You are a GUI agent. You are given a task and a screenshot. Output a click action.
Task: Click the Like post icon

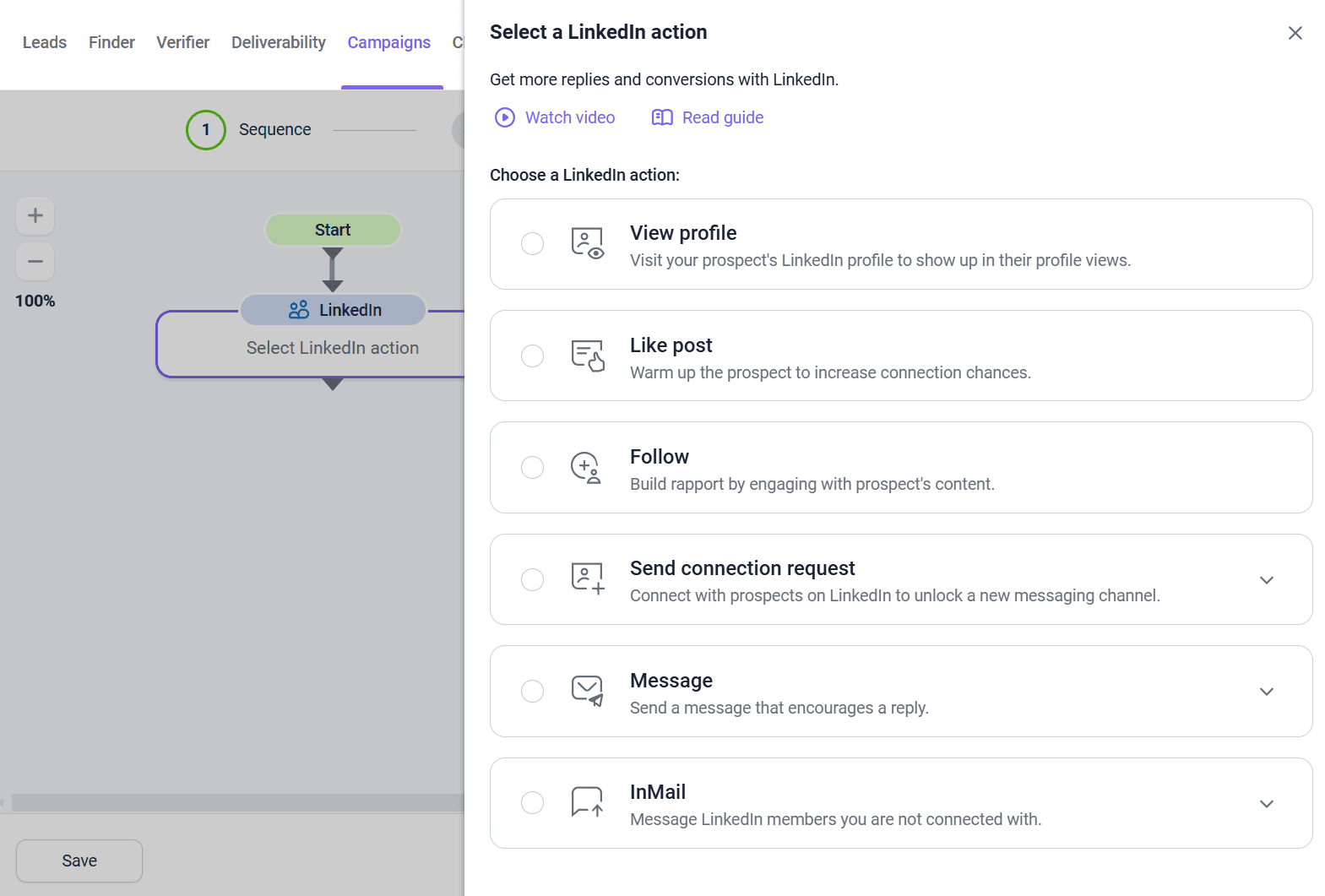coord(587,356)
